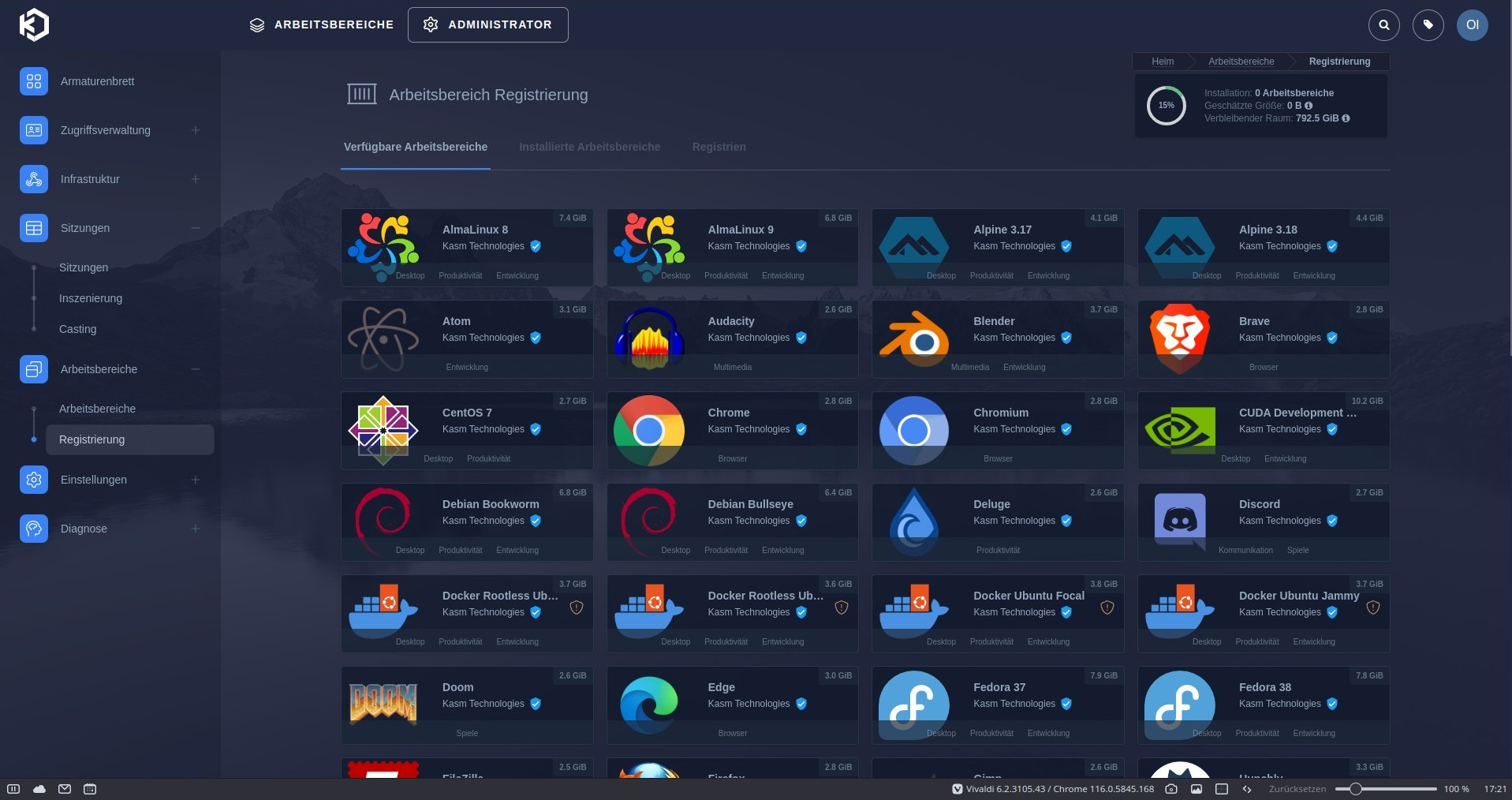Click Zurücksetzen zoom reset button
Viewport: 1512px width, 800px height.
click(x=1297, y=789)
